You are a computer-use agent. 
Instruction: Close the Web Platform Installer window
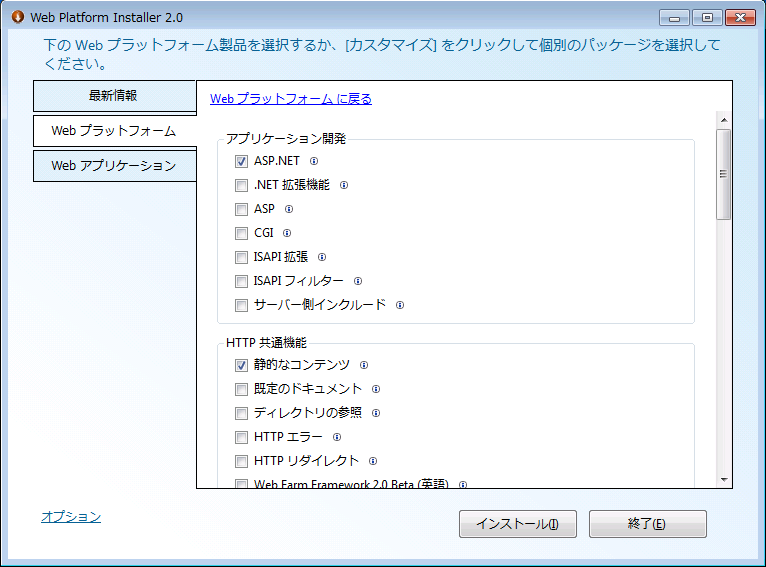[740, 18]
